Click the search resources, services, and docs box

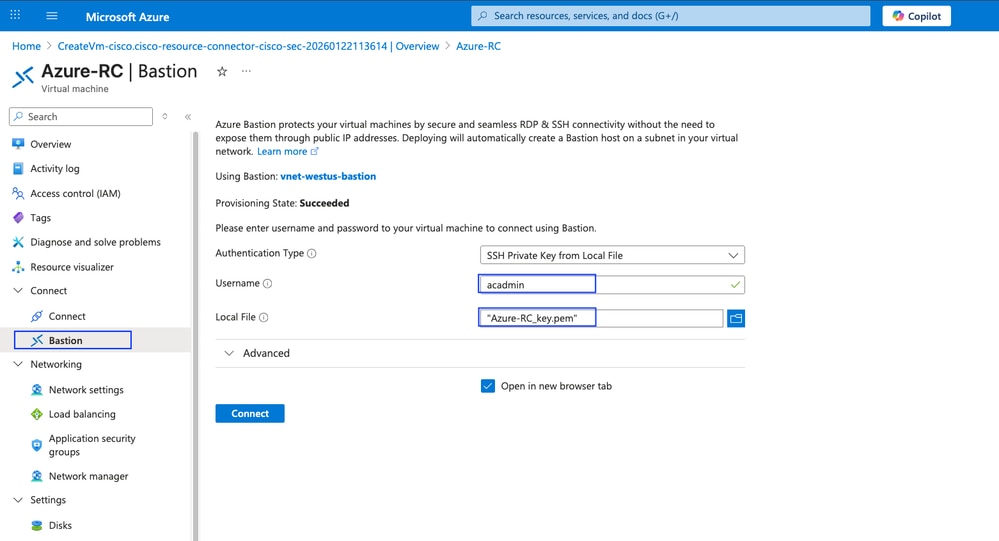[x=670, y=16]
